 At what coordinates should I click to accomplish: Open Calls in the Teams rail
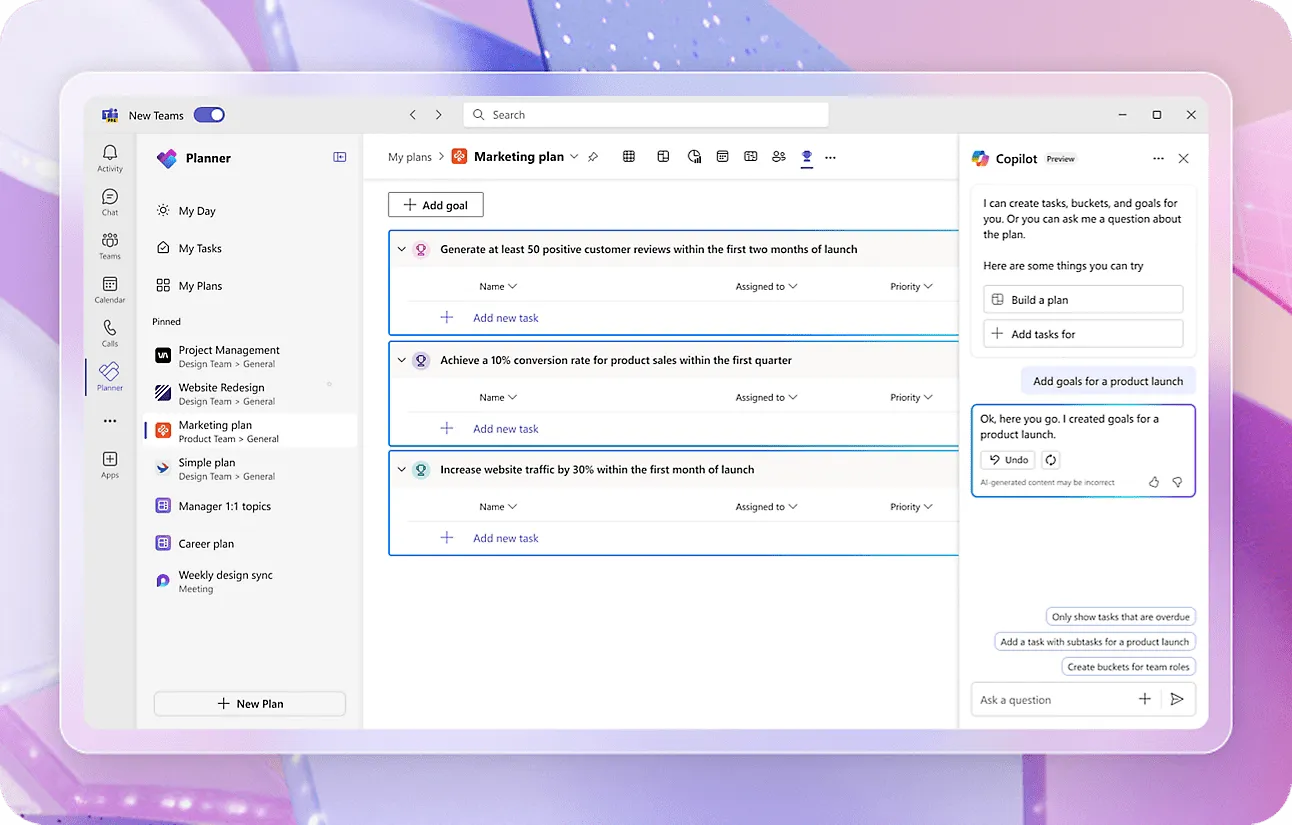click(x=110, y=333)
